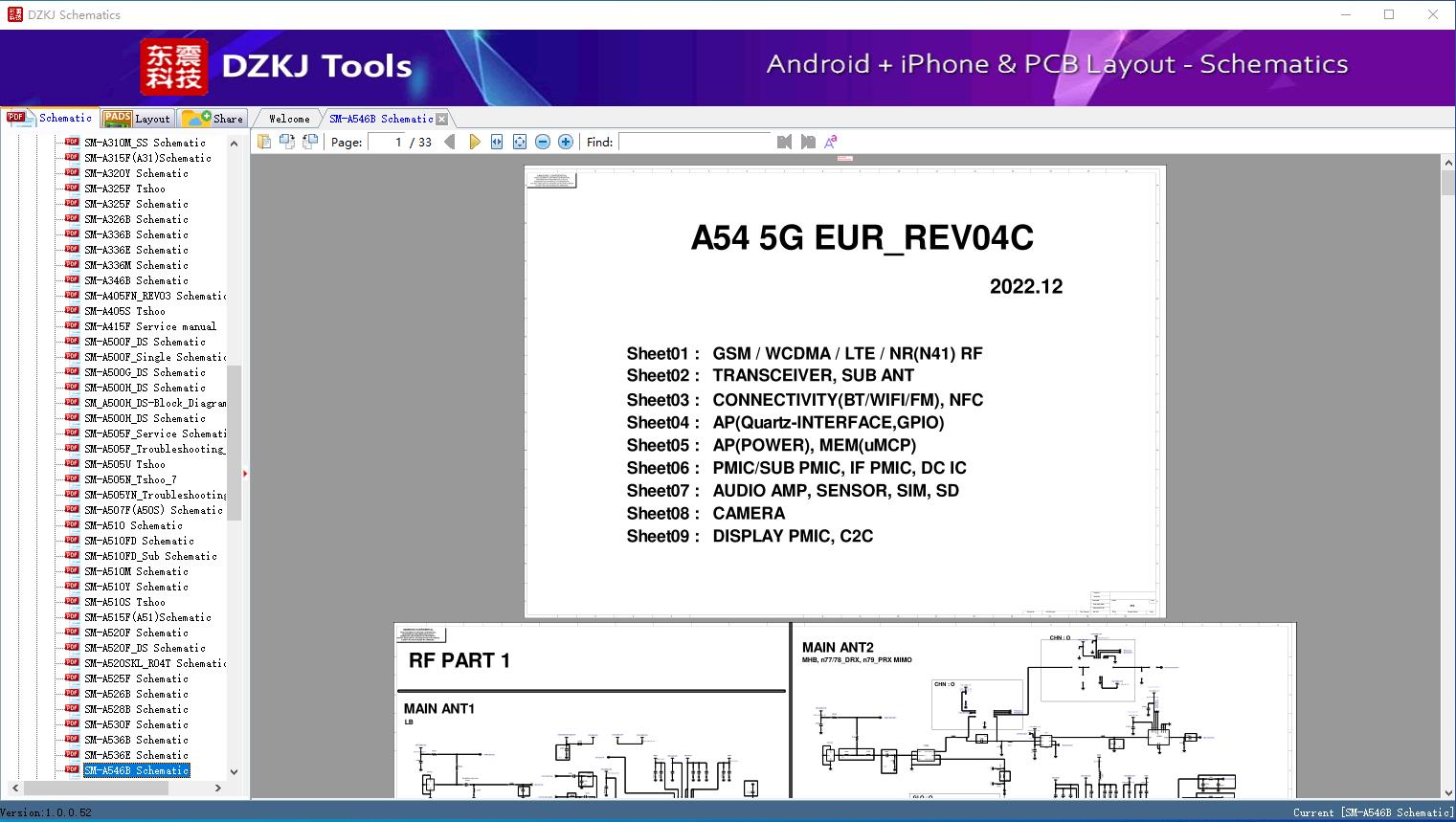Open SM-A530F Schematic file
The image size is (1456, 822).
point(136,724)
